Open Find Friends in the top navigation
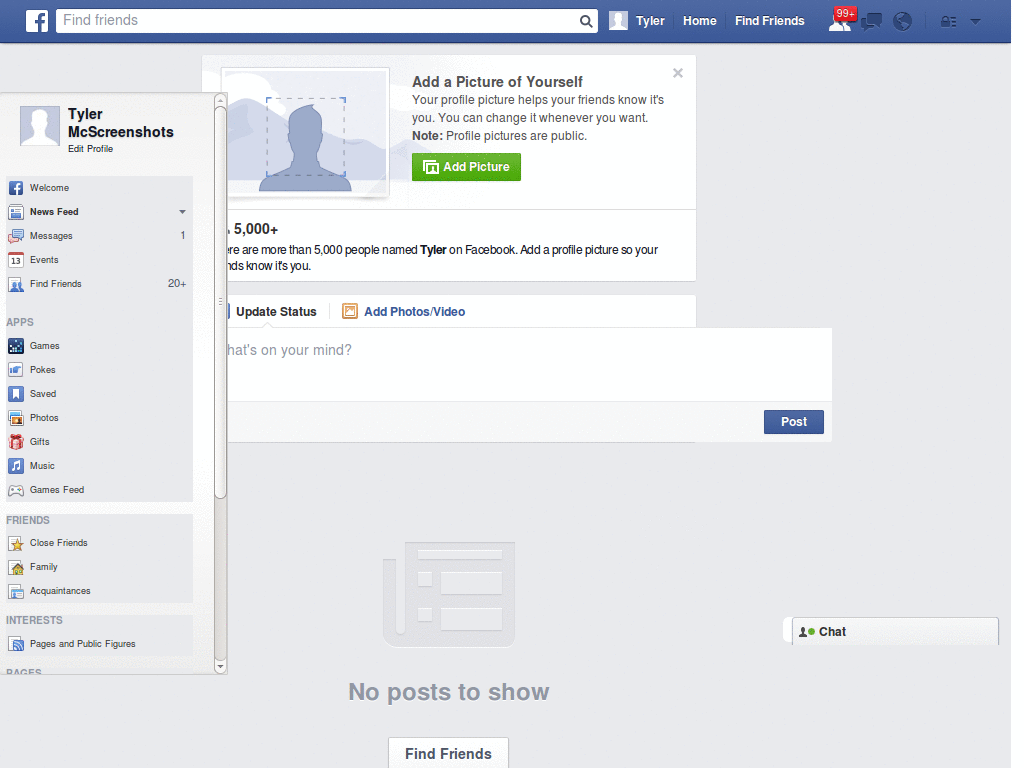1024x768 pixels. tap(769, 21)
